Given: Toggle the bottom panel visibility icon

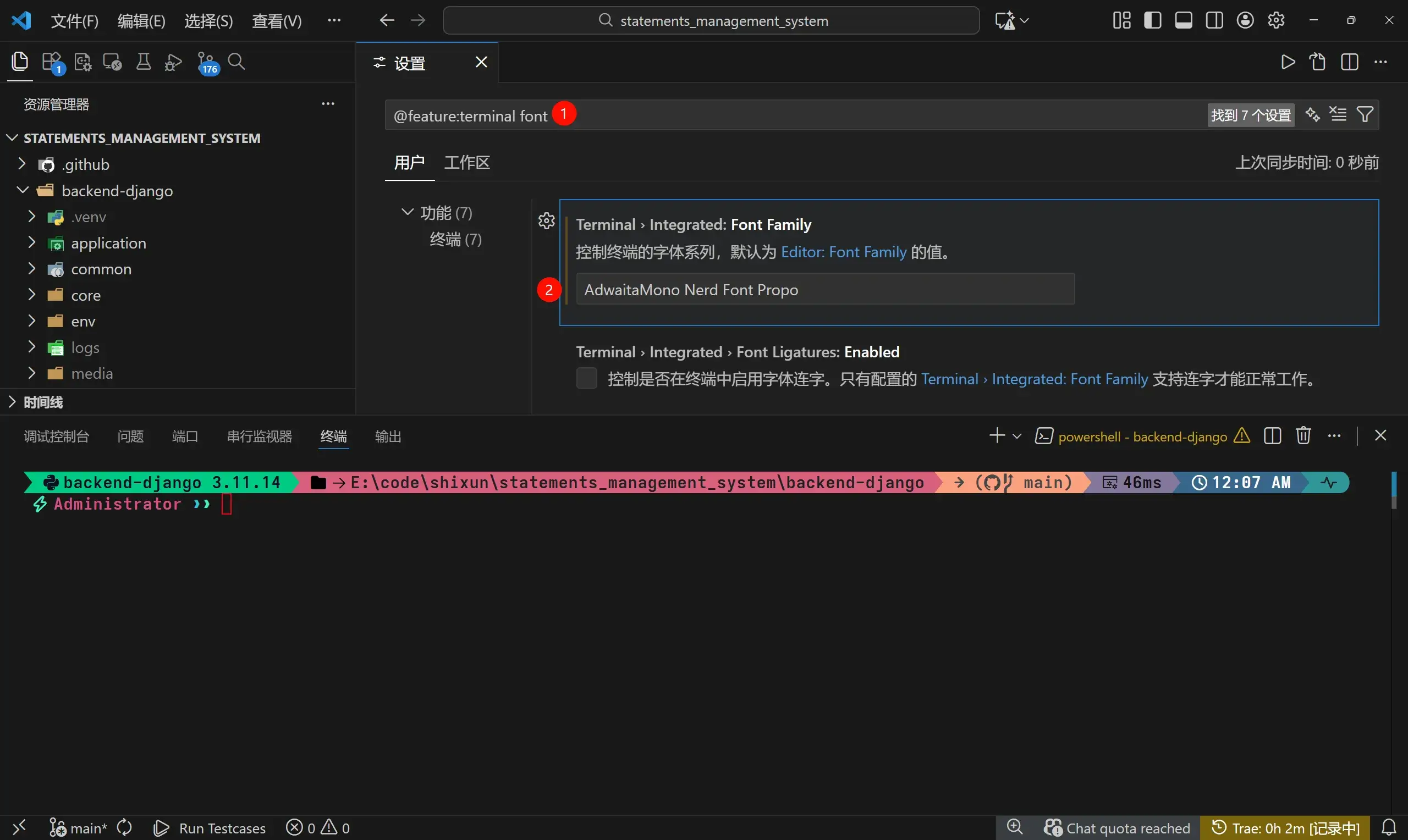Looking at the screenshot, I should (x=1183, y=20).
